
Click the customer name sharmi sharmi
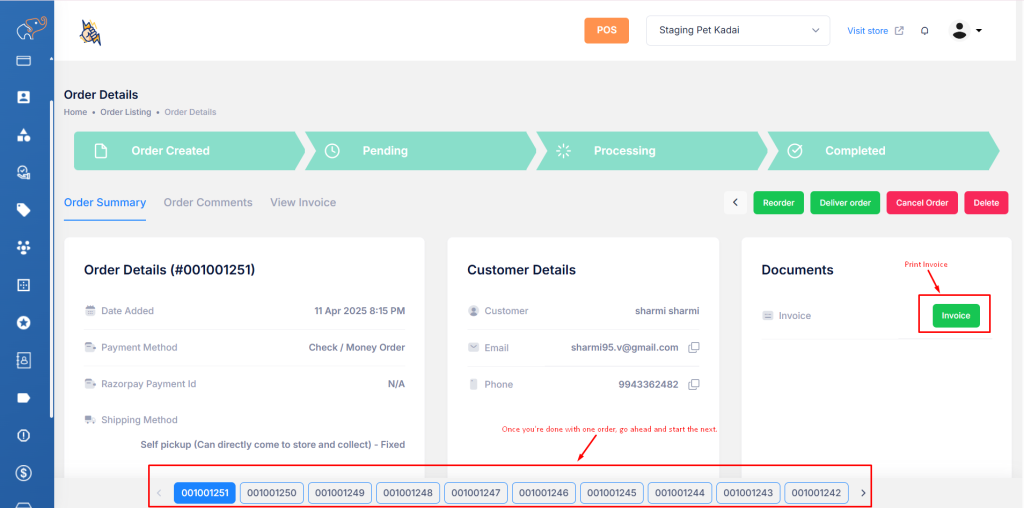tap(667, 311)
